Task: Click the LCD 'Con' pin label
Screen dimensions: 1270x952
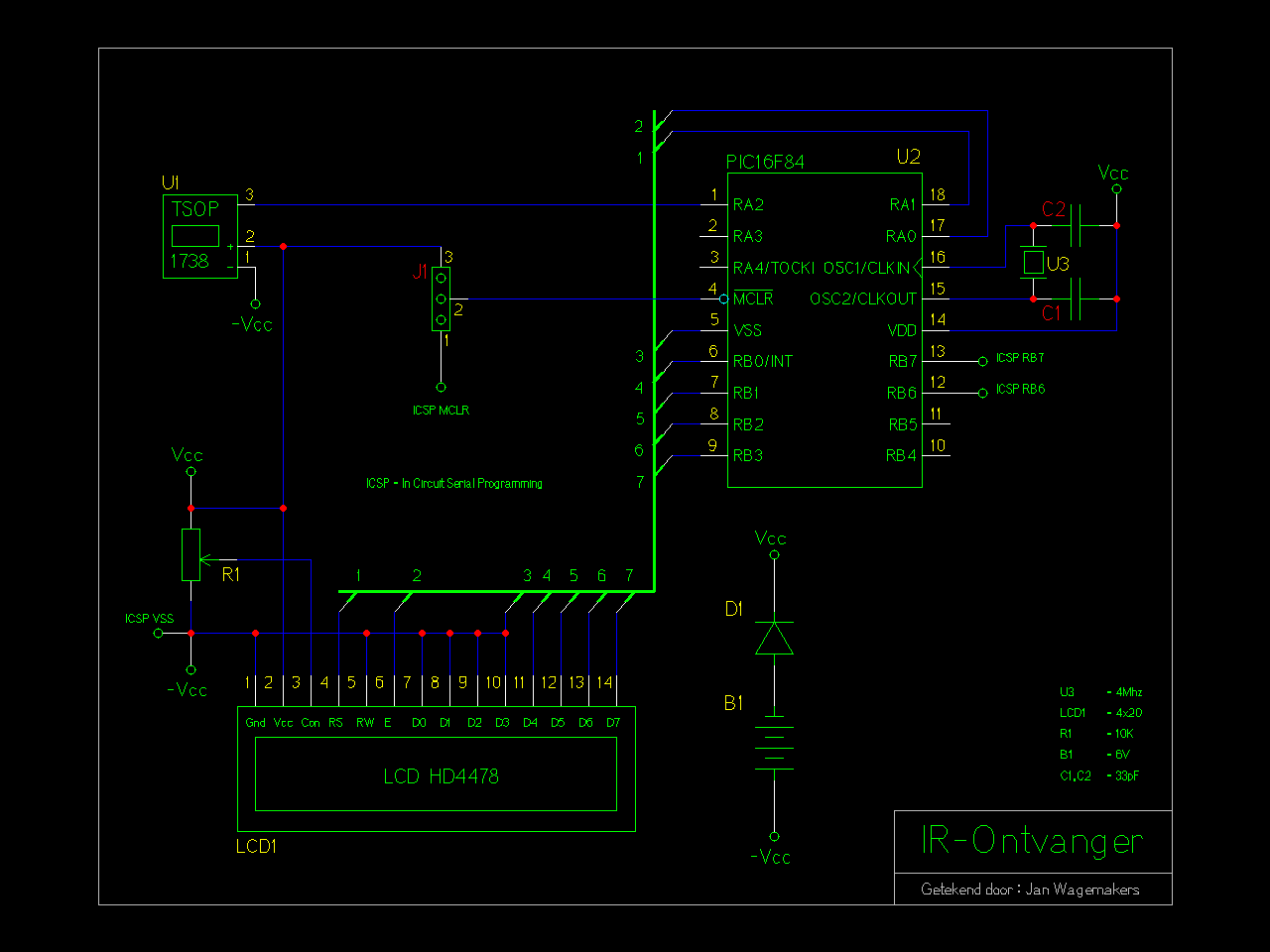Action: point(311,723)
